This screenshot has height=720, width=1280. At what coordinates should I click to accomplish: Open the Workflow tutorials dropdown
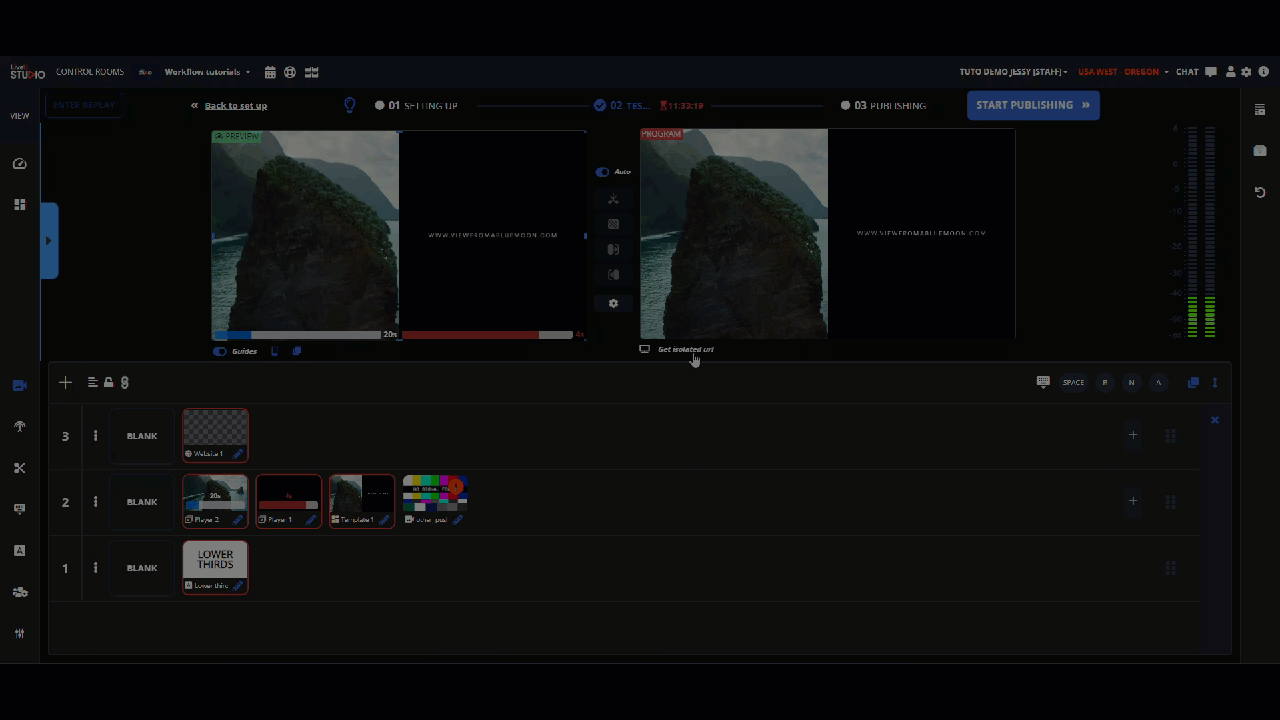(x=208, y=72)
